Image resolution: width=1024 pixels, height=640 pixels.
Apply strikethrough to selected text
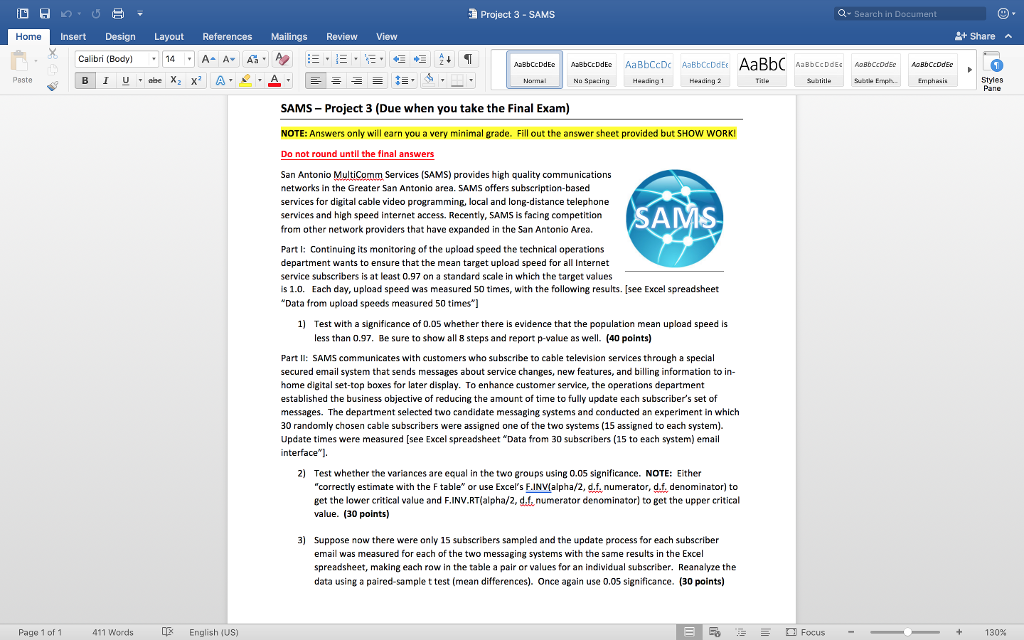tap(157, 80)
